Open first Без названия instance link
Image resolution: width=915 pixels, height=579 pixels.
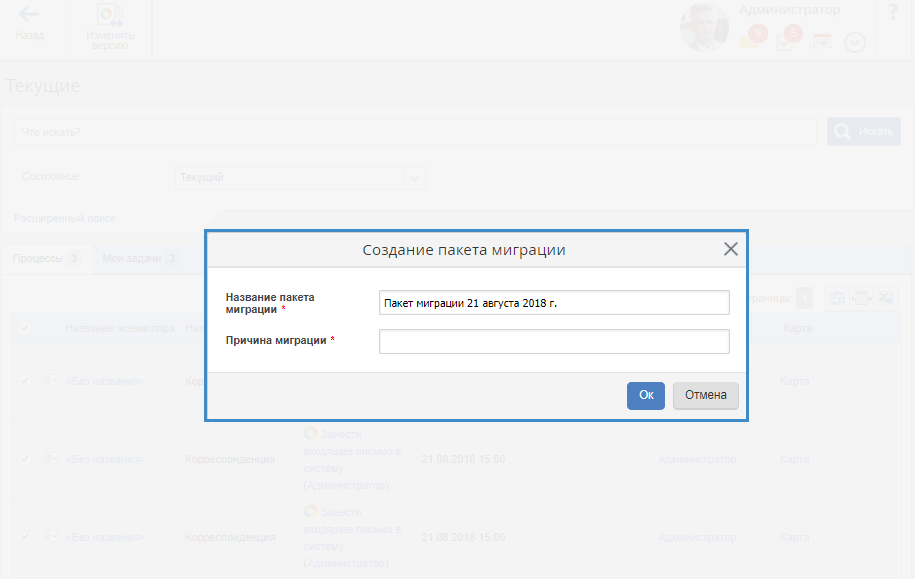[x=105, y=381]
